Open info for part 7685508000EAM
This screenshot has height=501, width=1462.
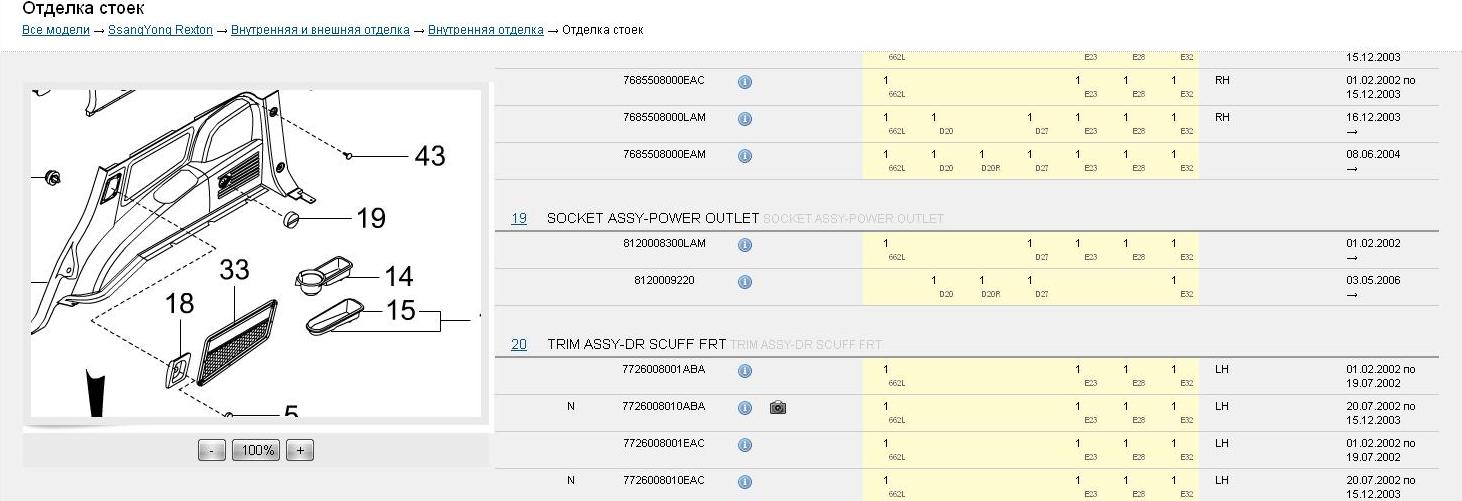click(x=744, y=156)
